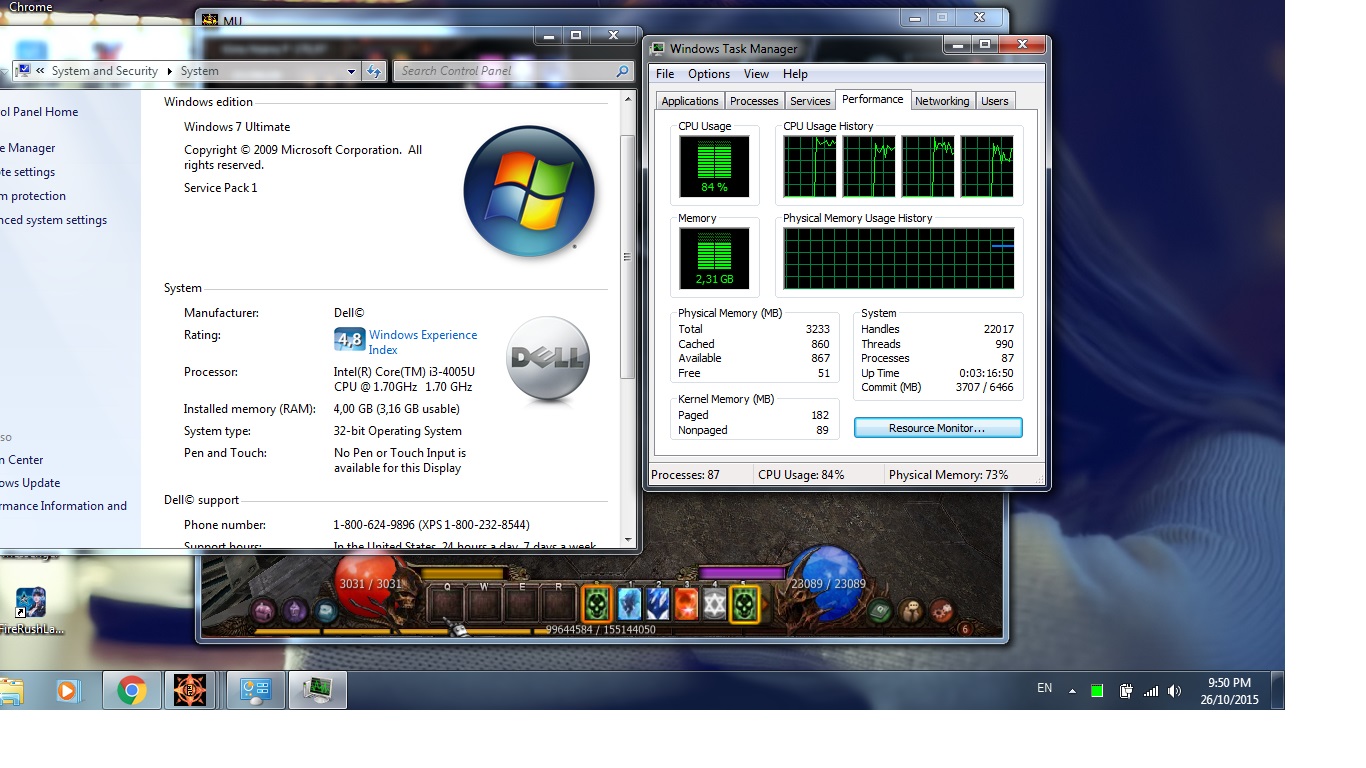Open the File menu in Task Manager

[x=665, y=74]
